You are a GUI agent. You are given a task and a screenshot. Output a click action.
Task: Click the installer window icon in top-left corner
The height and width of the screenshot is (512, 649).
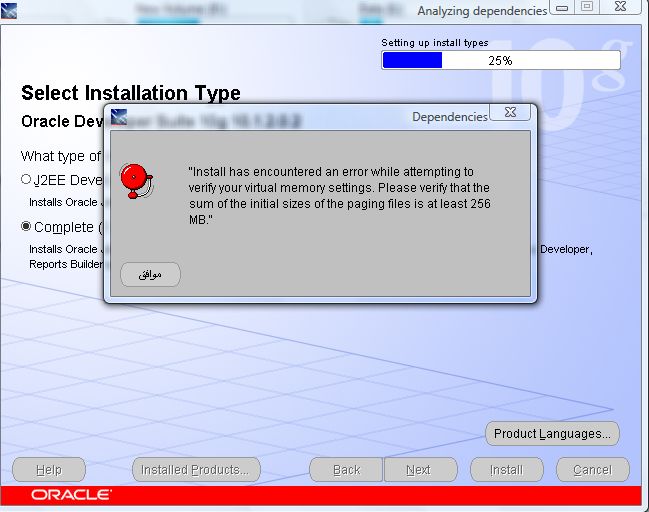point(9,10)
